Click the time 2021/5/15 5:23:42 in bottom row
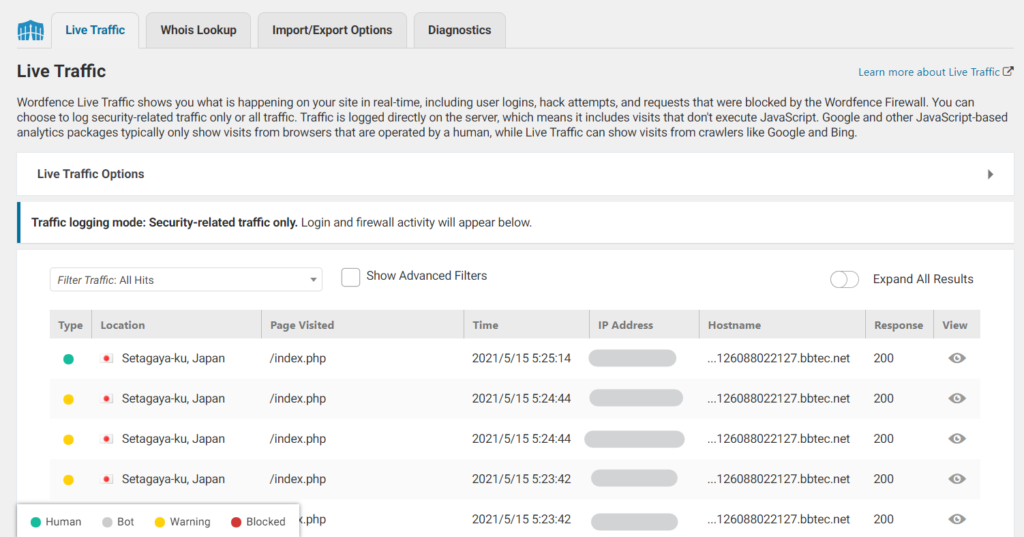This screenshot has height=537, width=1024. [x=521, y=519]
